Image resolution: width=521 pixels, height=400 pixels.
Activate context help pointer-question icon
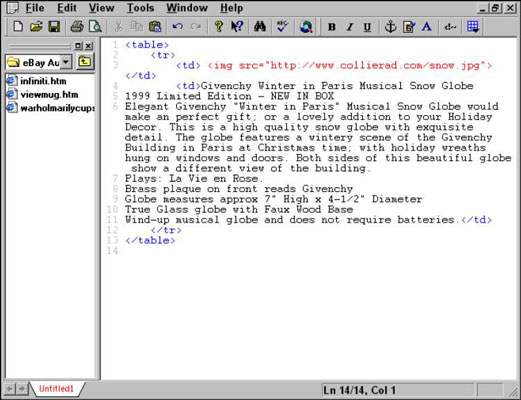(237, 26)
